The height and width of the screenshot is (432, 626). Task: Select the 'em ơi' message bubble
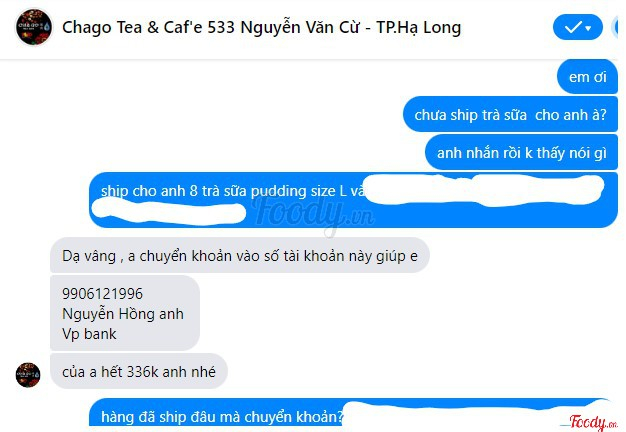(587, 77)
